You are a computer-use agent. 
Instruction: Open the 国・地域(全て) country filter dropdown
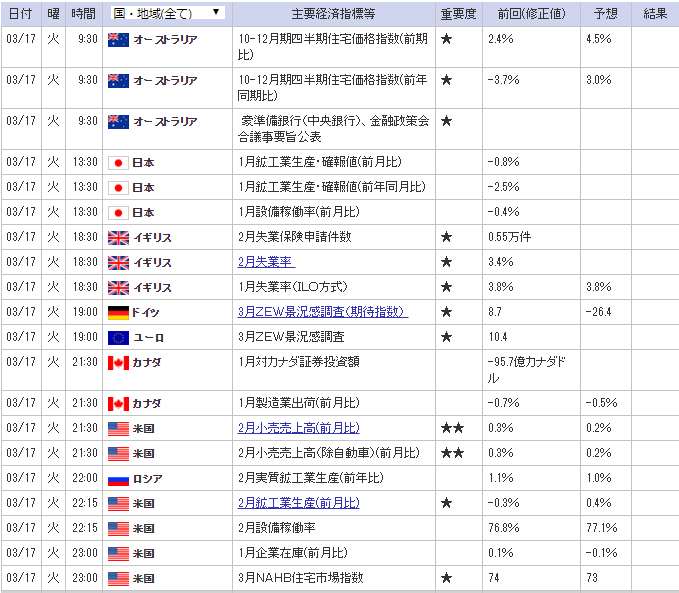[168, 13]
